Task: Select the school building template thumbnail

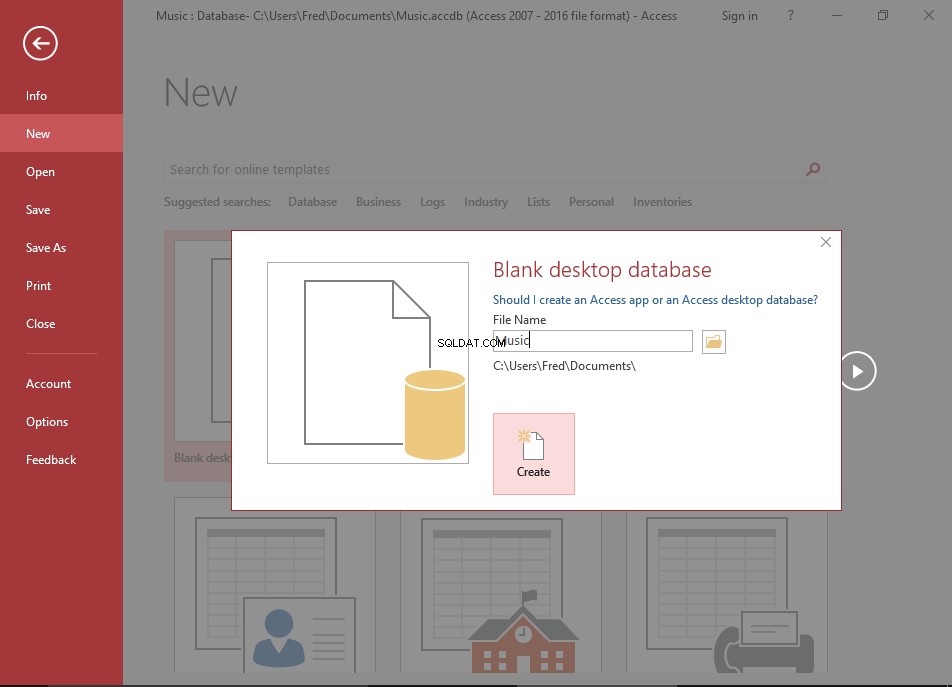Action: 500,592
